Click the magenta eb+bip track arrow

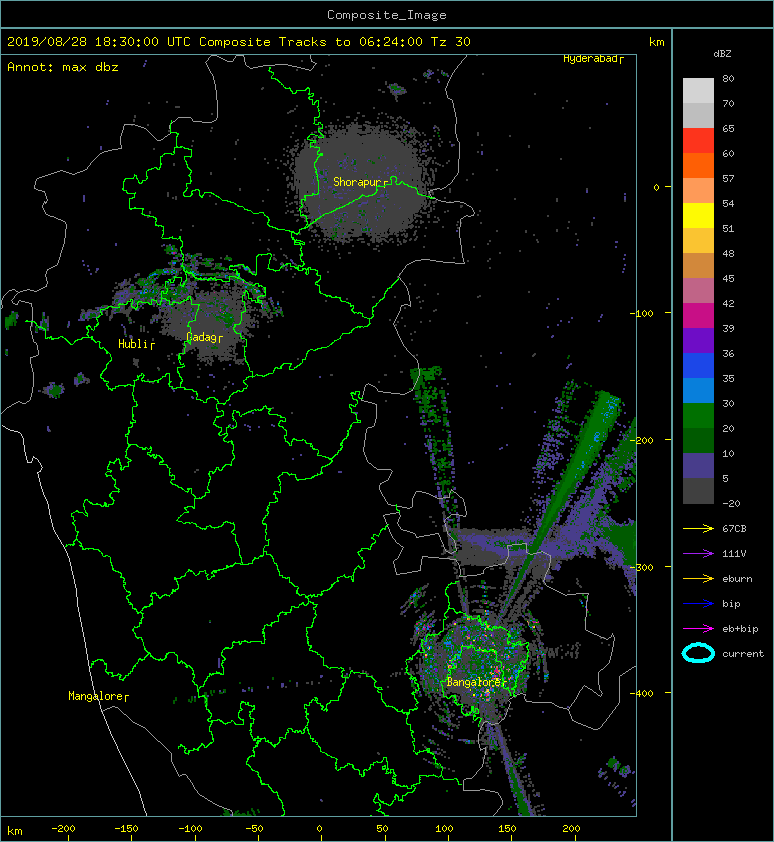pos(698,629)
